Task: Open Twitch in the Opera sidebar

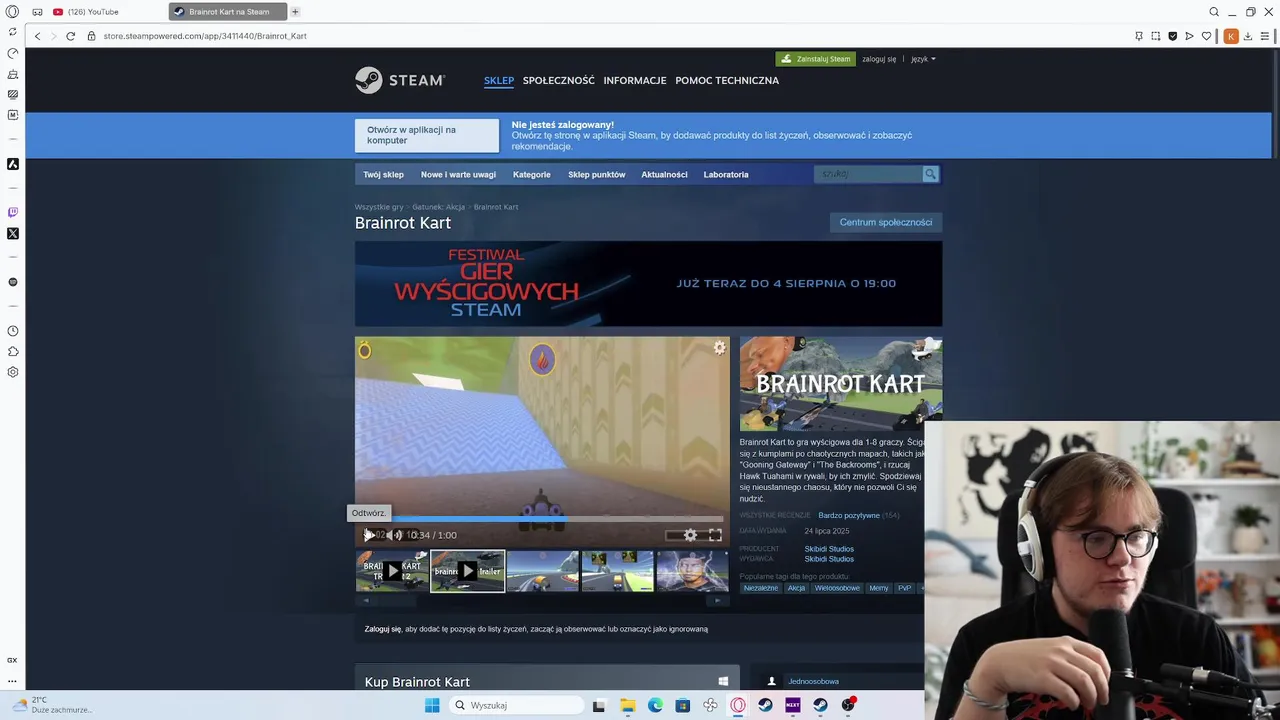Action: point(13,212)
